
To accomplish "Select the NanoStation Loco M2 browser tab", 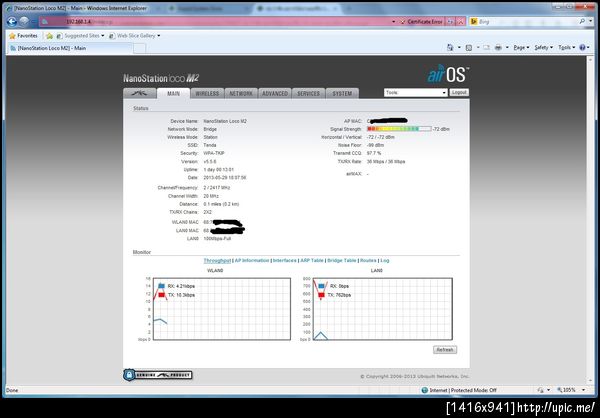I will (x=70, y=48).
